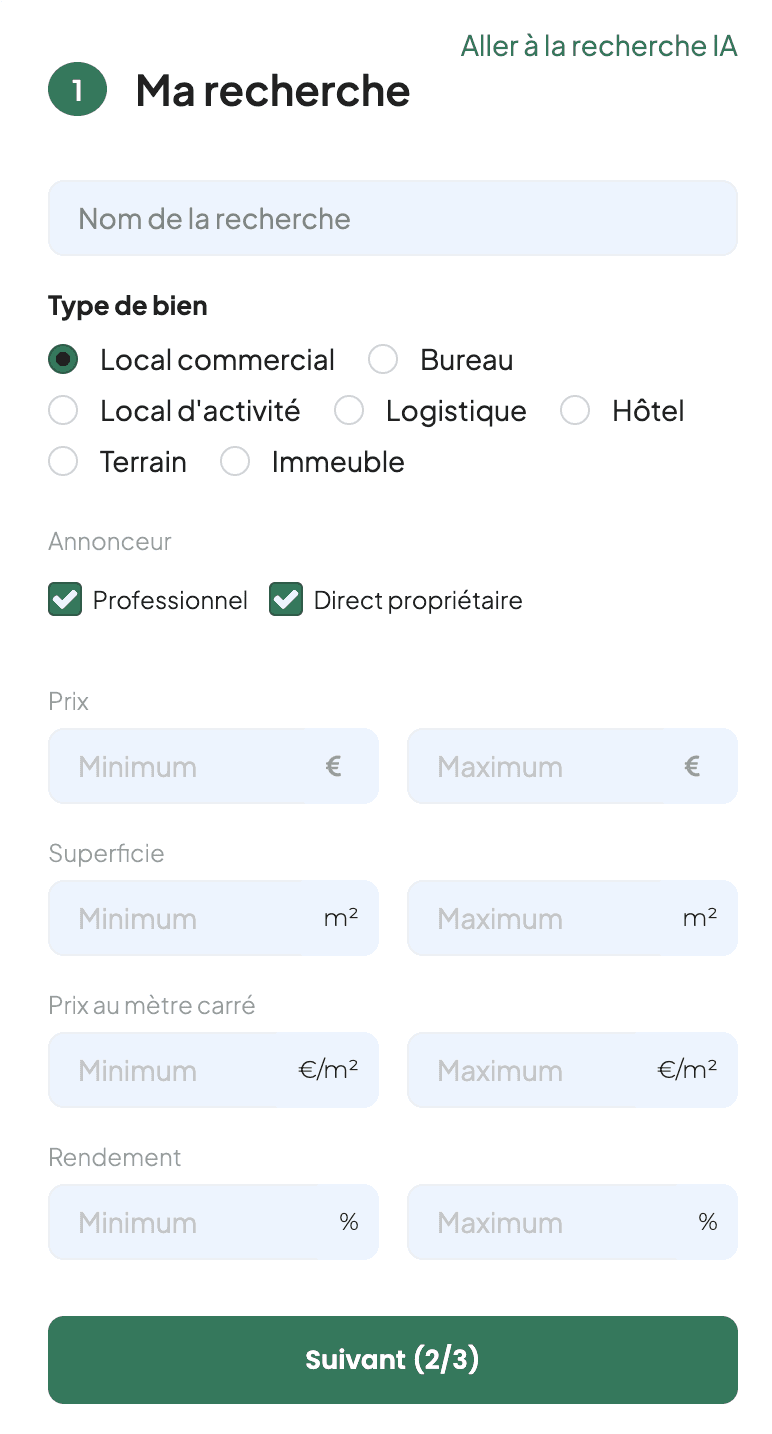Uncheck the 'Professionnel' checkbox
Screen dimensions: 772x1434
click(65, 600)
